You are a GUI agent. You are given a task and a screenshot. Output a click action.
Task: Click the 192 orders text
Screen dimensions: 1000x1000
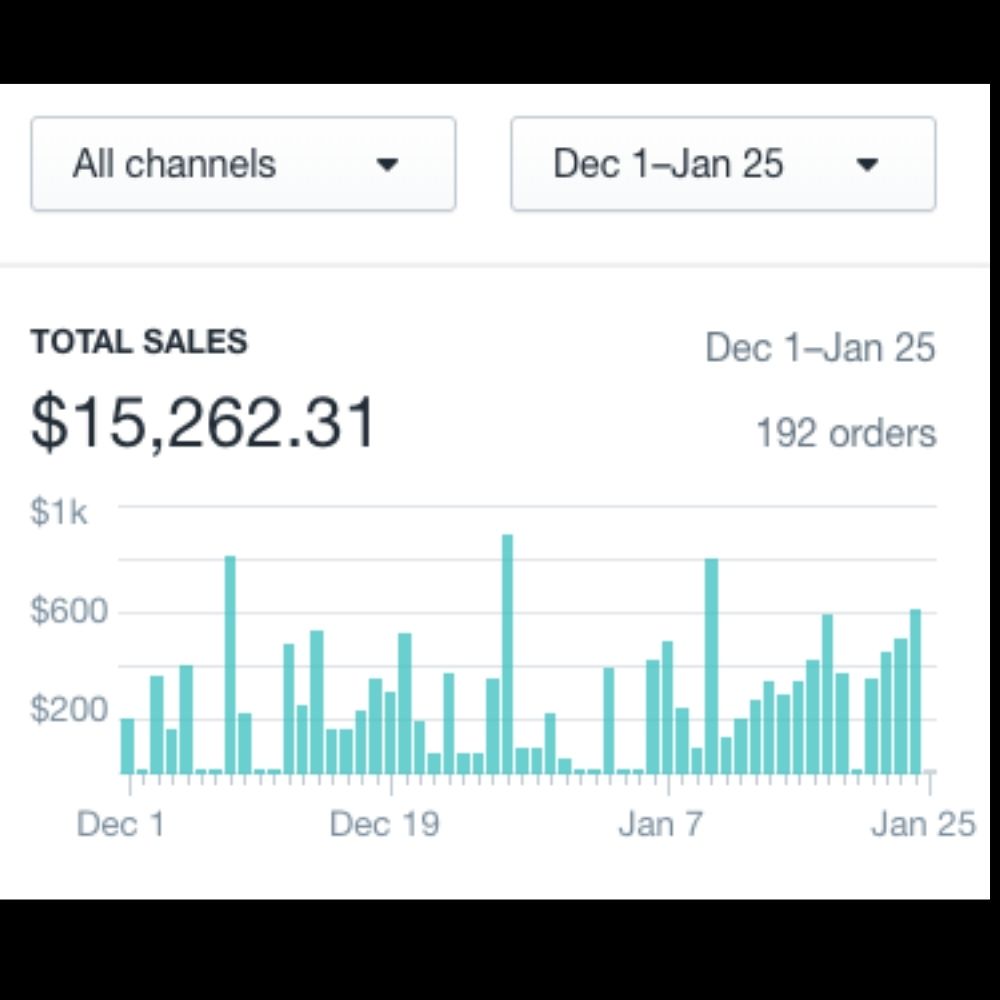[845, 434]
